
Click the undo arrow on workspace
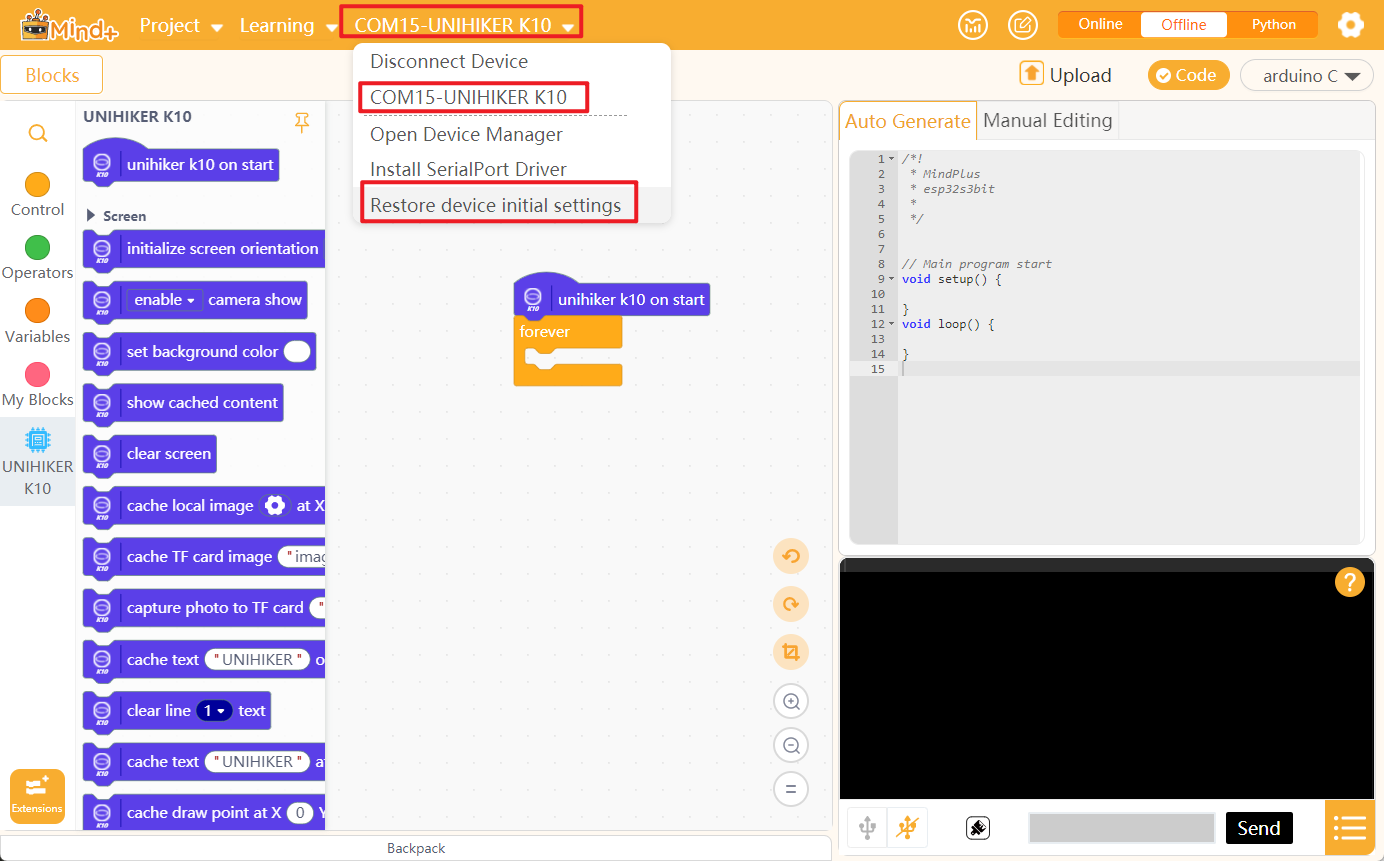[791, 556]
